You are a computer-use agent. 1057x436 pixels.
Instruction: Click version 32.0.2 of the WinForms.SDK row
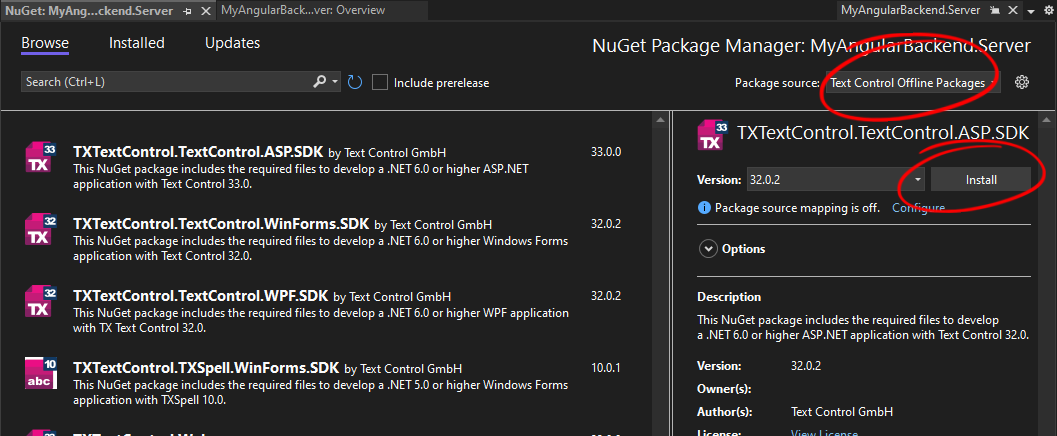tap(605, 224)
